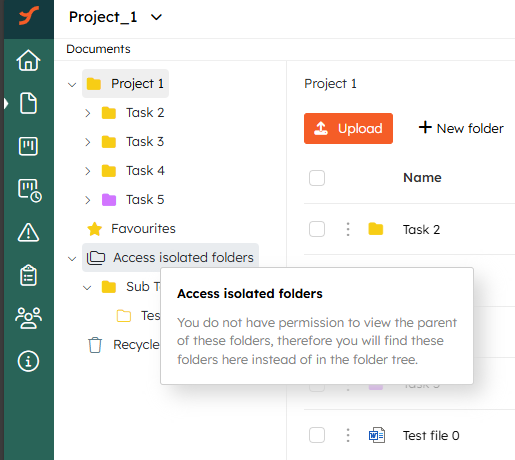Click the New folder button

point(461,128)
